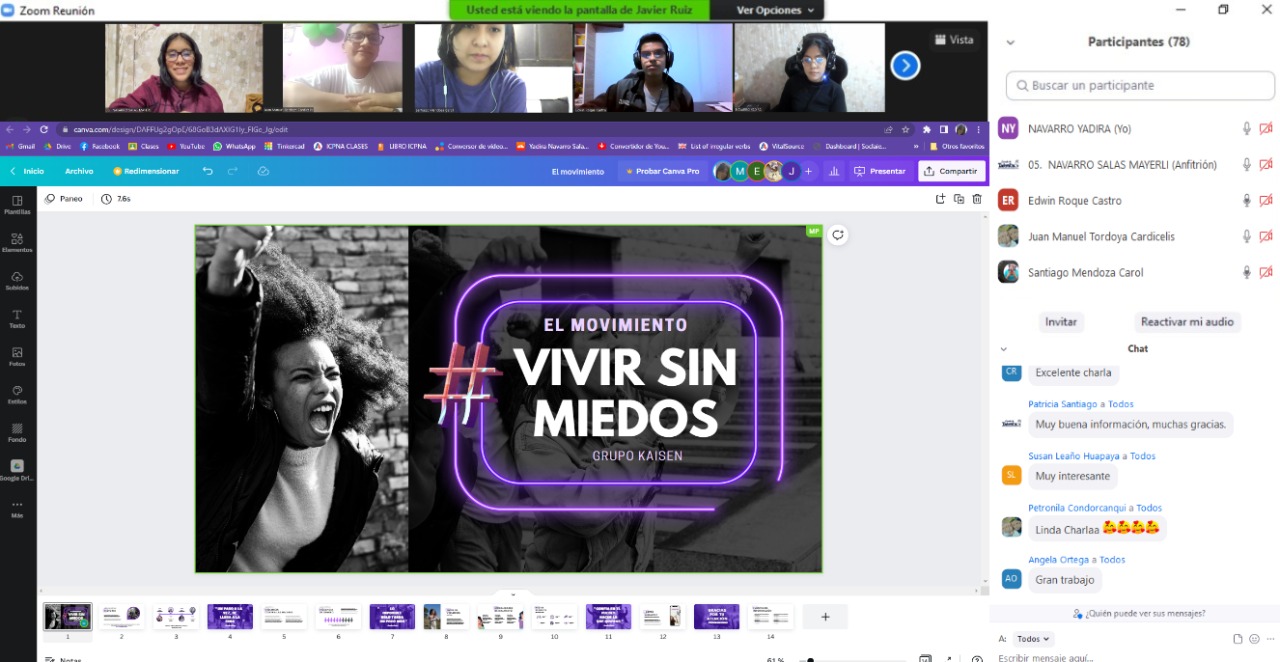This screenshot has height=662, width=1280.
Task: Click the Compartir button in Canva
Action: point(951,171)
